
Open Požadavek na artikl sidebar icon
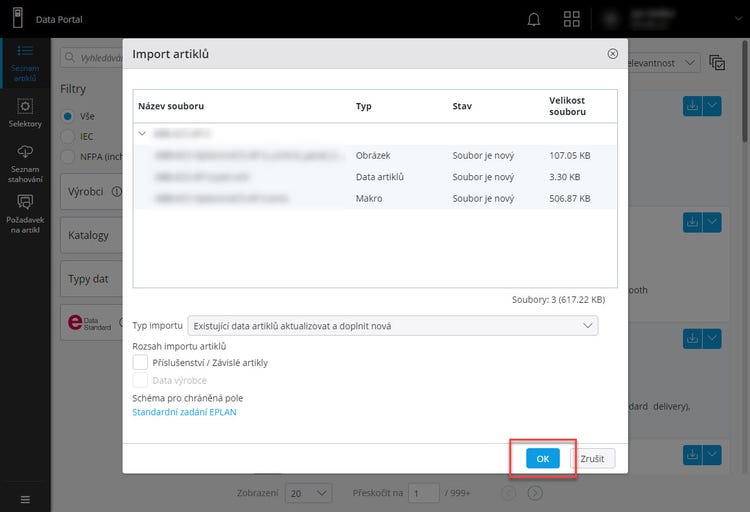25,212
